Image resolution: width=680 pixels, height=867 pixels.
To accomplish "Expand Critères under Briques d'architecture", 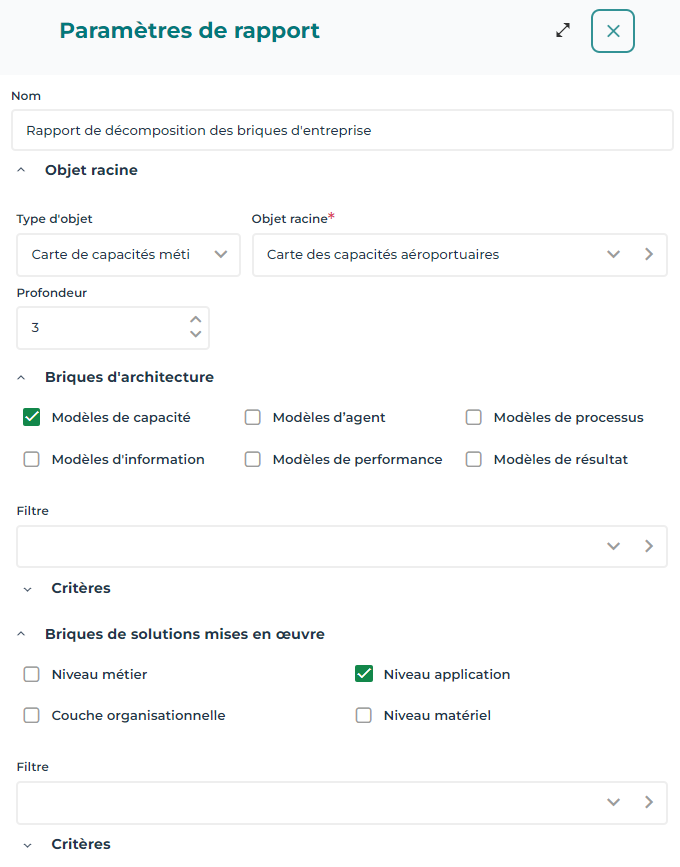I will 27,589.
